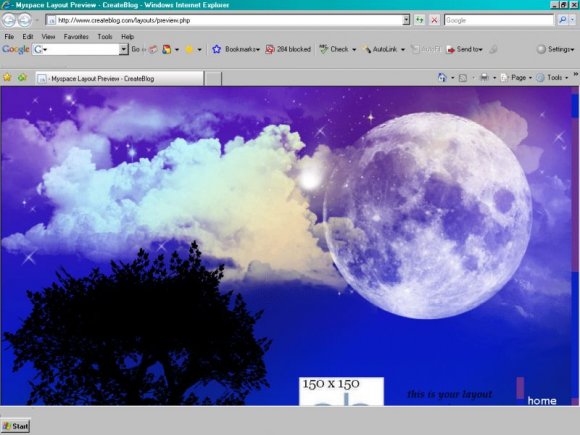580x435 pixels.
Task: Expand the address bar history dropdown
Action: 406,20
